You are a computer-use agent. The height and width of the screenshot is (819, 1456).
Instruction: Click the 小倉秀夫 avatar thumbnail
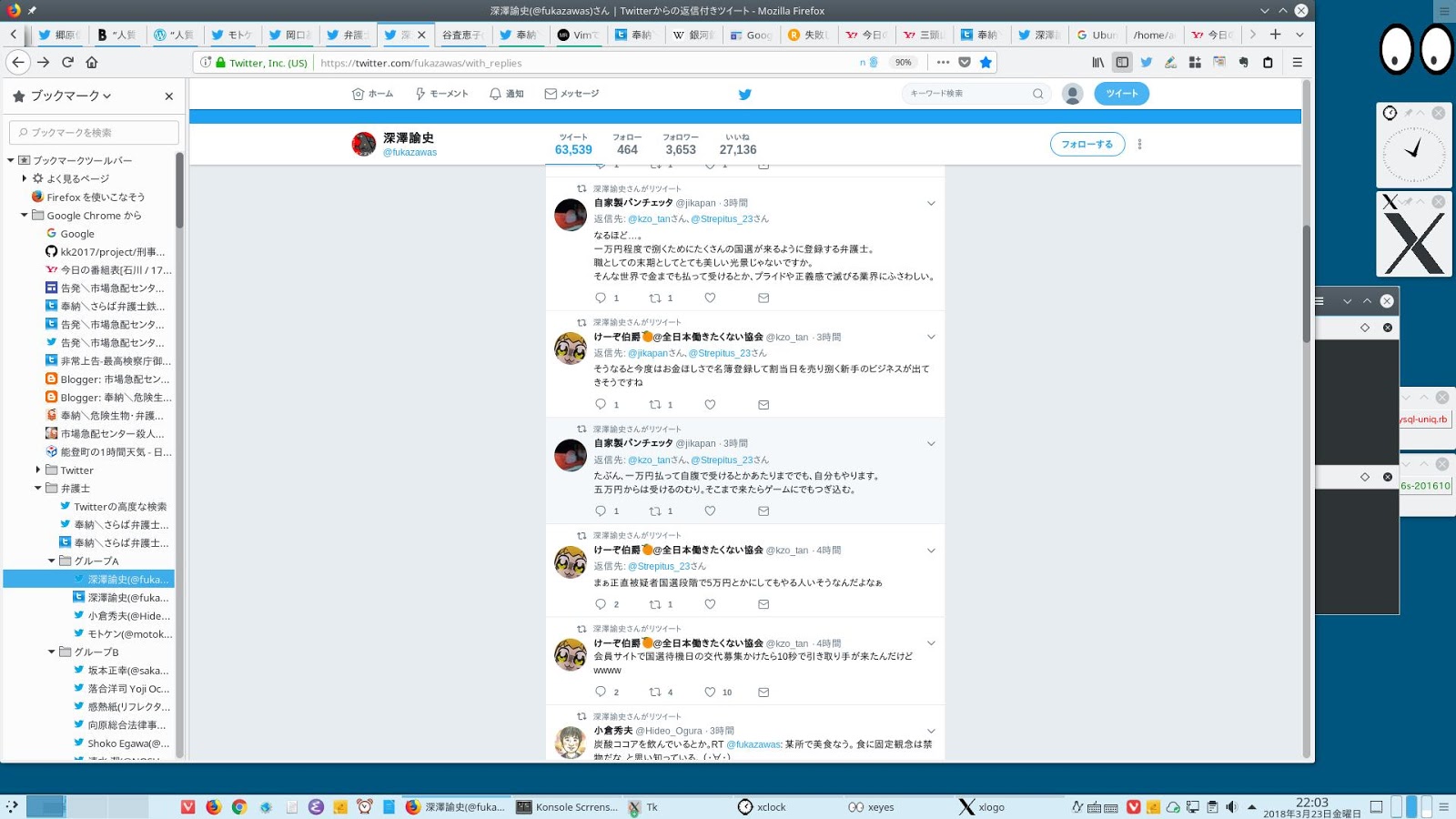pos(571,743)
